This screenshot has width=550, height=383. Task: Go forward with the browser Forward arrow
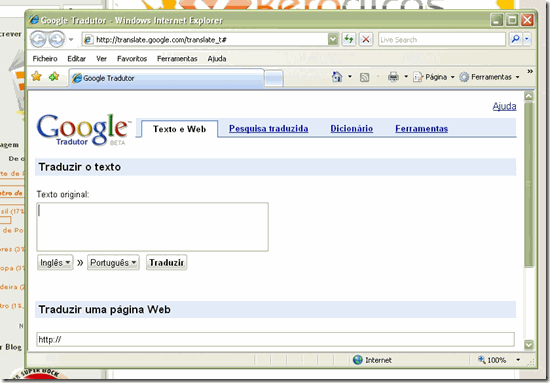56,39
